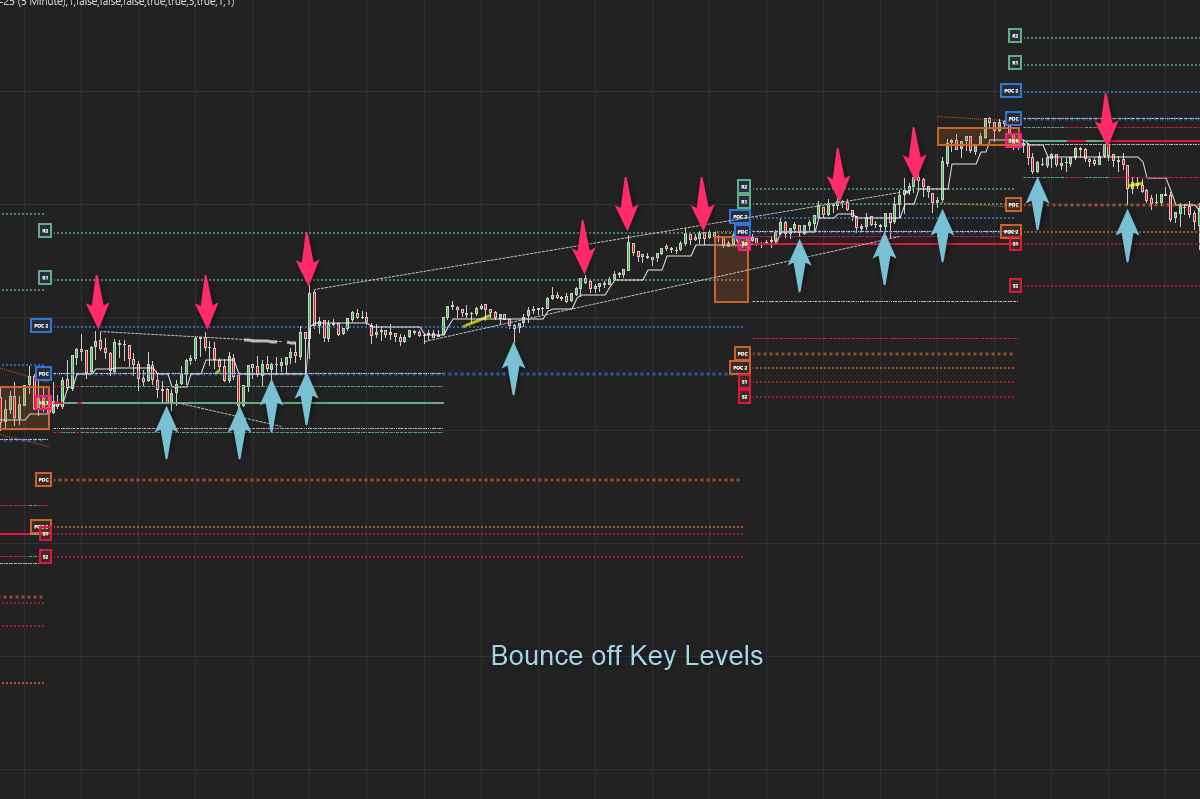Select the tall orange rectangle in chart center
This screenshot has width=1200, height=799.
click(731, 272)
